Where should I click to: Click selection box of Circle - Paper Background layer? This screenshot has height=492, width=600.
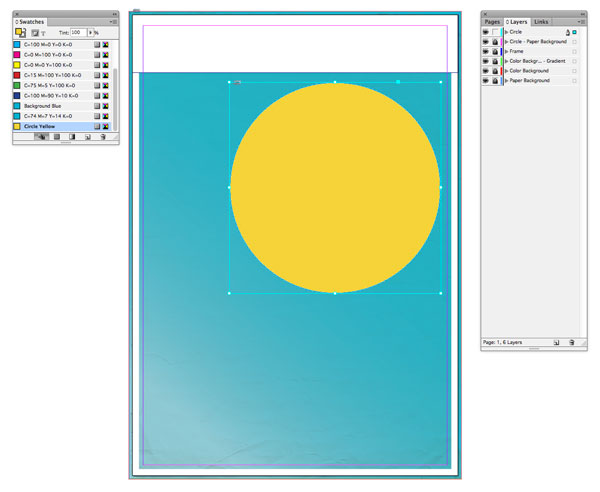(574, 42)
